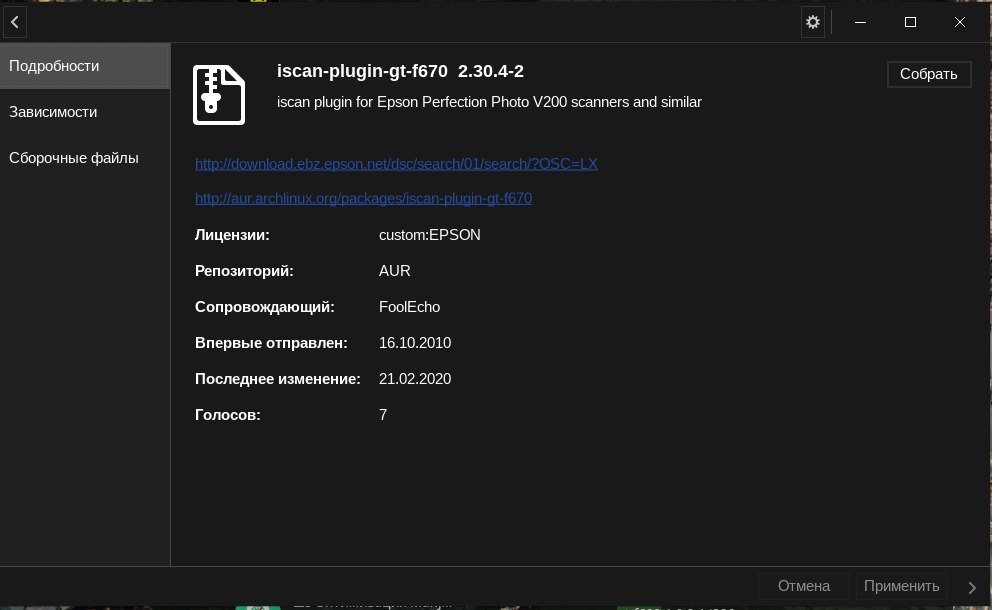Click the package description text
992x610 pixels.
pos(489,102)
